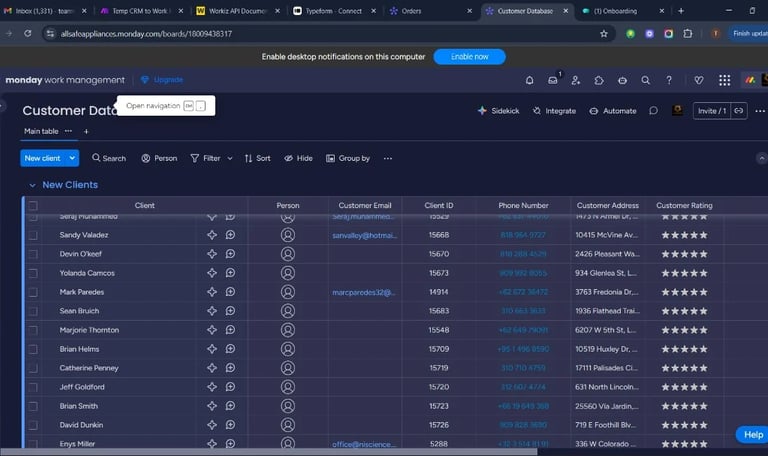Image resolution: width=768 pixels, height=456 pixels.
Task: Check the Brian Smith row checkbox
Action: [x=33, y=406]
